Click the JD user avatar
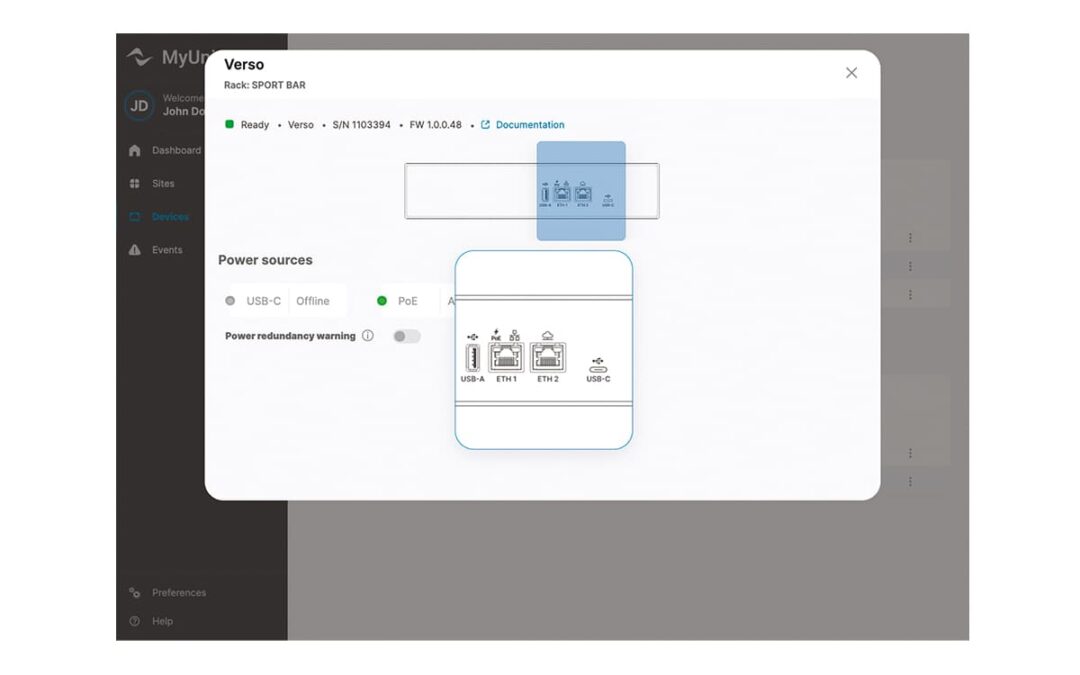This screenshot has width=1080, height=675. coord(139,105)
